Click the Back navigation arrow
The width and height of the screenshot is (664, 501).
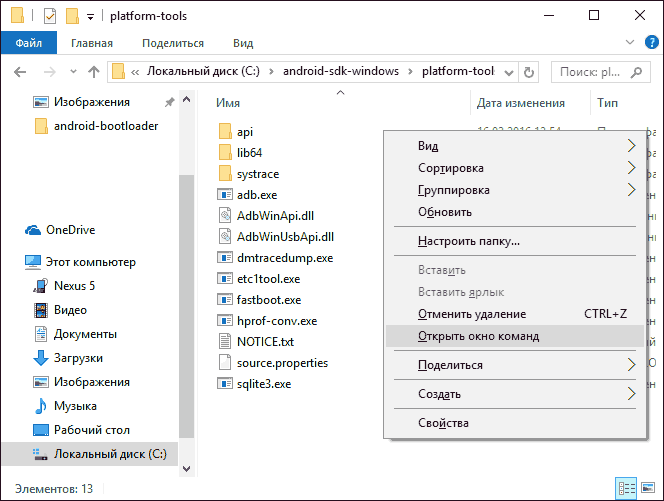coord(20,72)
